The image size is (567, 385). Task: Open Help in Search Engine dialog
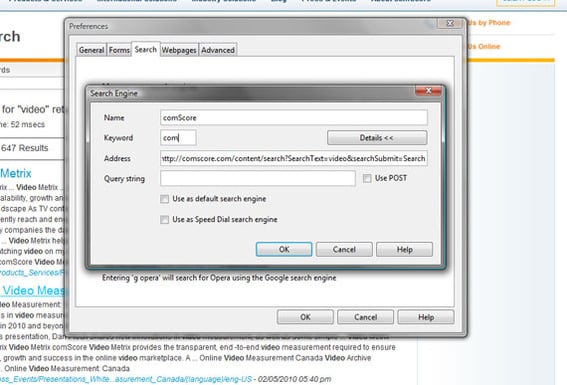[404, 249]
